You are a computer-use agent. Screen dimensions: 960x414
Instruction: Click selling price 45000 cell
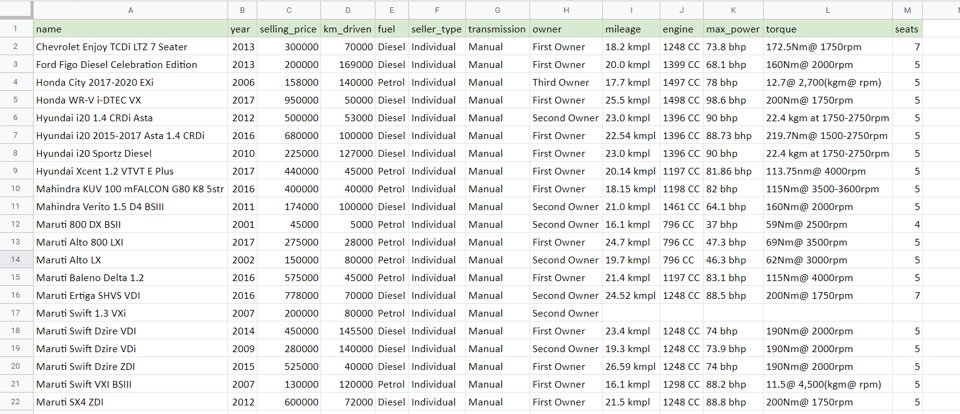click(289, 224)
